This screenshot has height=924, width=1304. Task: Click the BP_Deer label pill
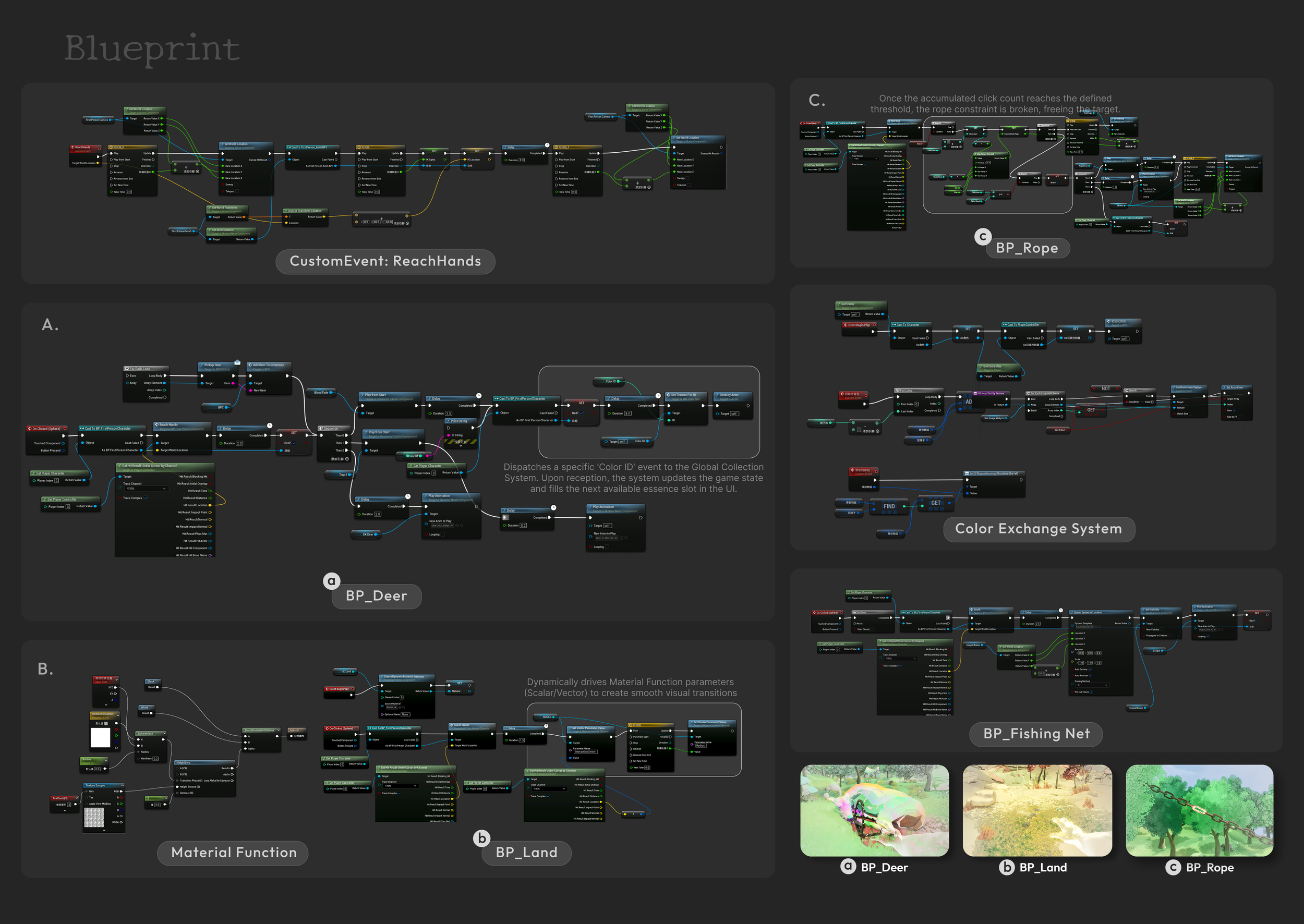[x=376, y=595]
